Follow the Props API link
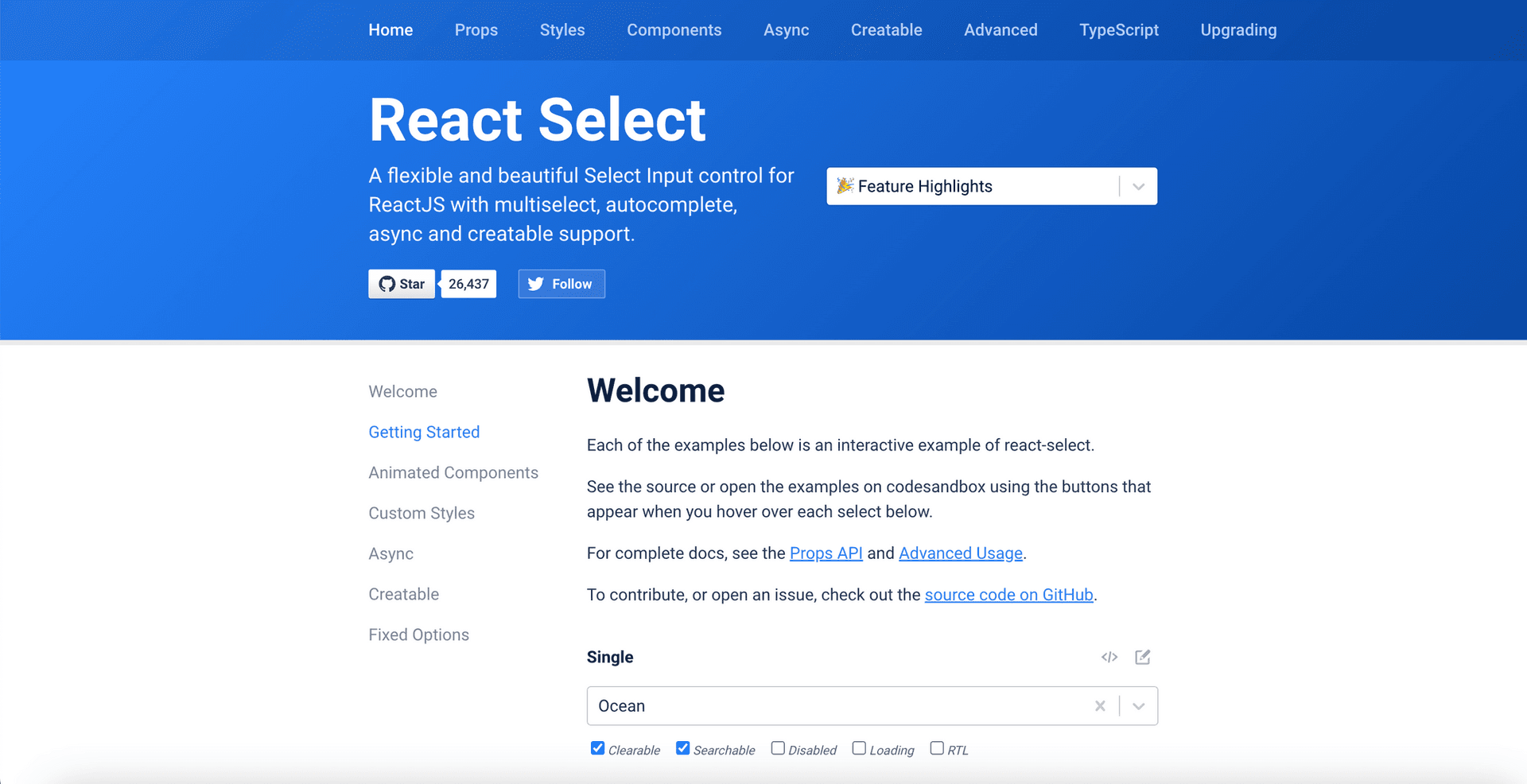This screenshot has width=1527, height=784. [x=826, y=553]
